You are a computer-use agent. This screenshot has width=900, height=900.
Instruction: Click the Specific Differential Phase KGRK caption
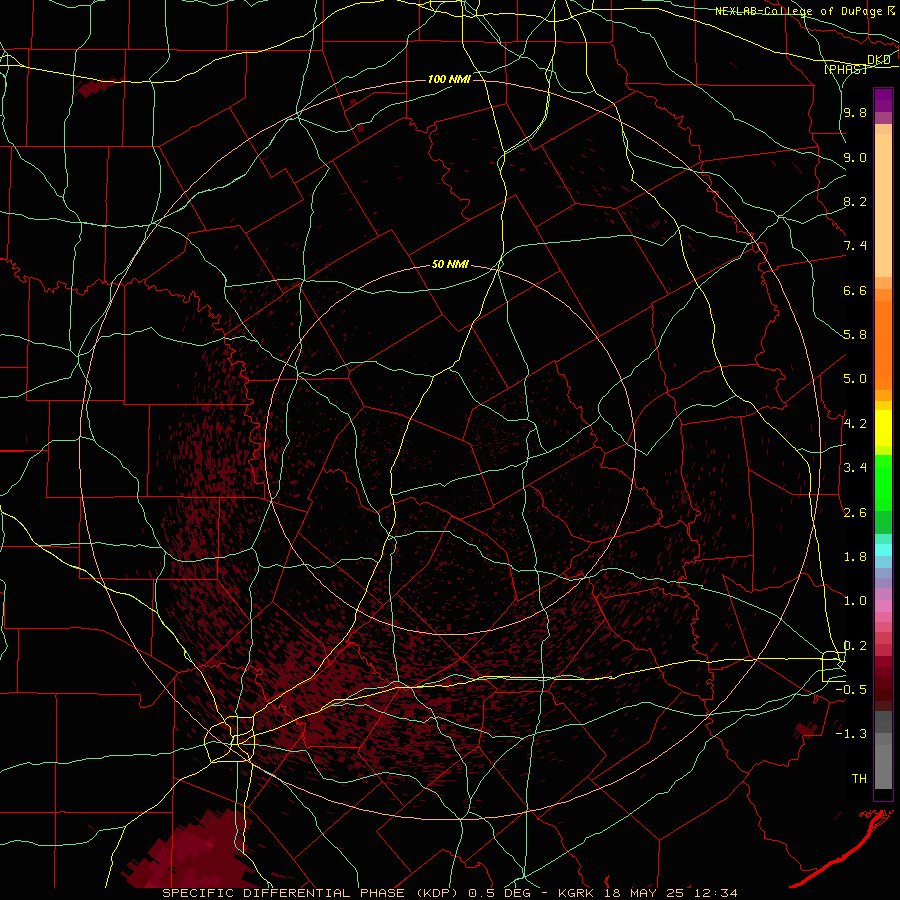tap(449, 893)
